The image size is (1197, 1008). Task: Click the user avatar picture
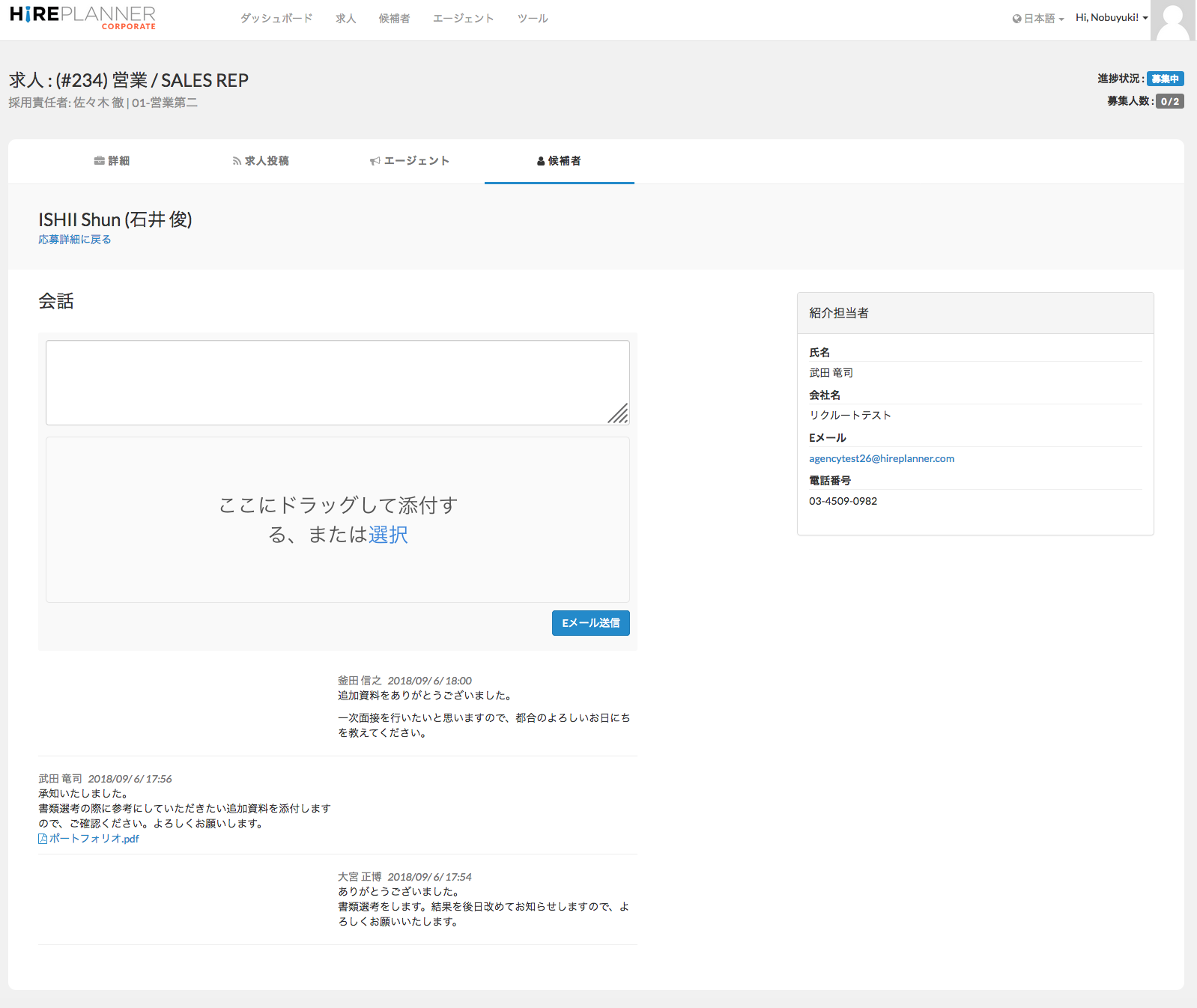pyautogui.click(x=1172, y=20)
